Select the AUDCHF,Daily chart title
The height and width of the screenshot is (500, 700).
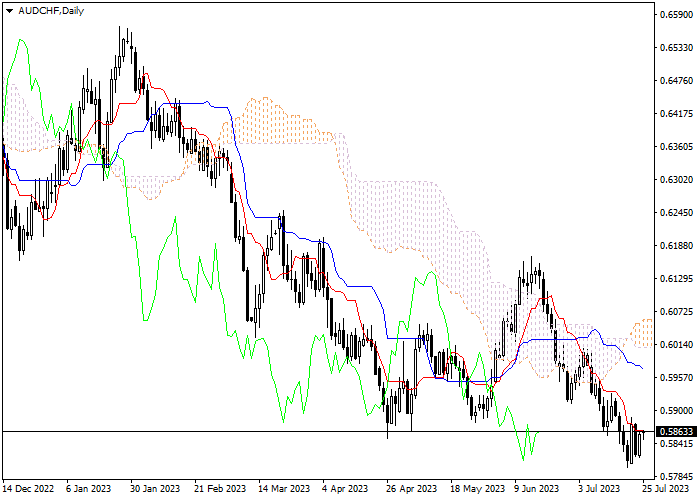[51, 11]
